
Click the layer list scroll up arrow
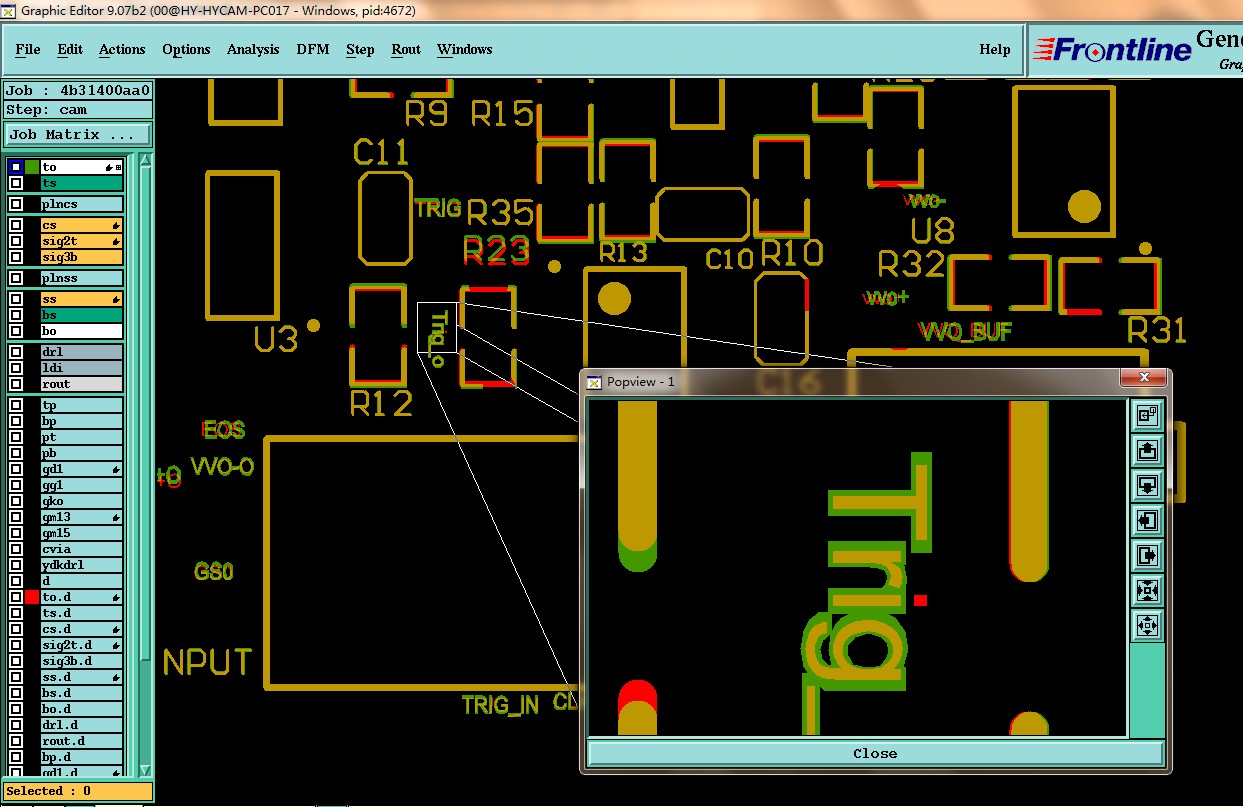[x=145, y=162]
